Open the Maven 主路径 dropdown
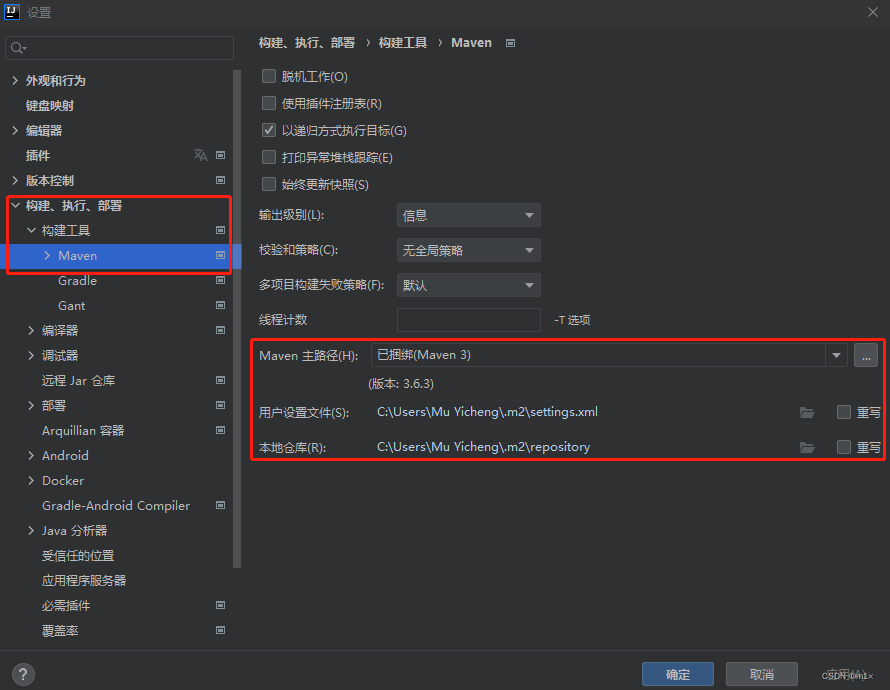 (837, 356)
